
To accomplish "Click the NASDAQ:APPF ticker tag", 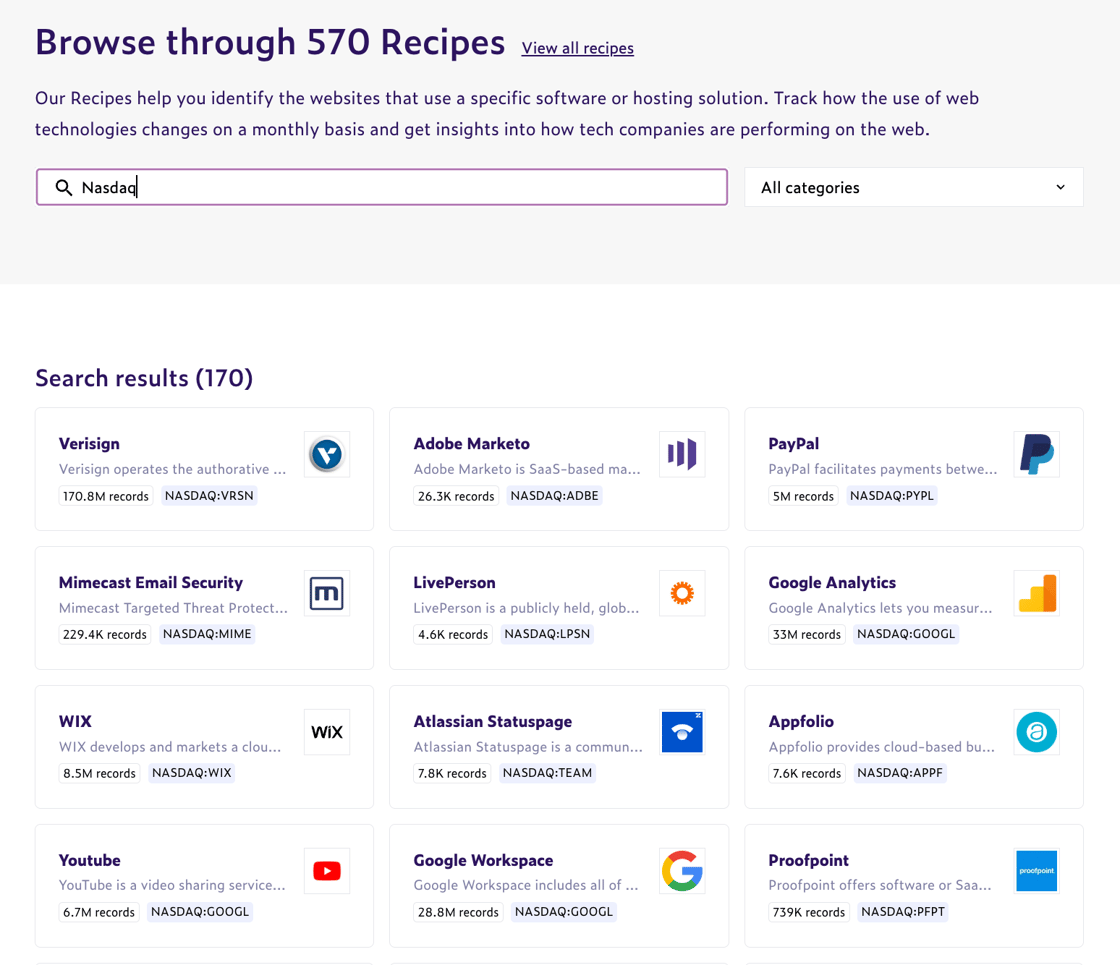I will click(900, 773).
